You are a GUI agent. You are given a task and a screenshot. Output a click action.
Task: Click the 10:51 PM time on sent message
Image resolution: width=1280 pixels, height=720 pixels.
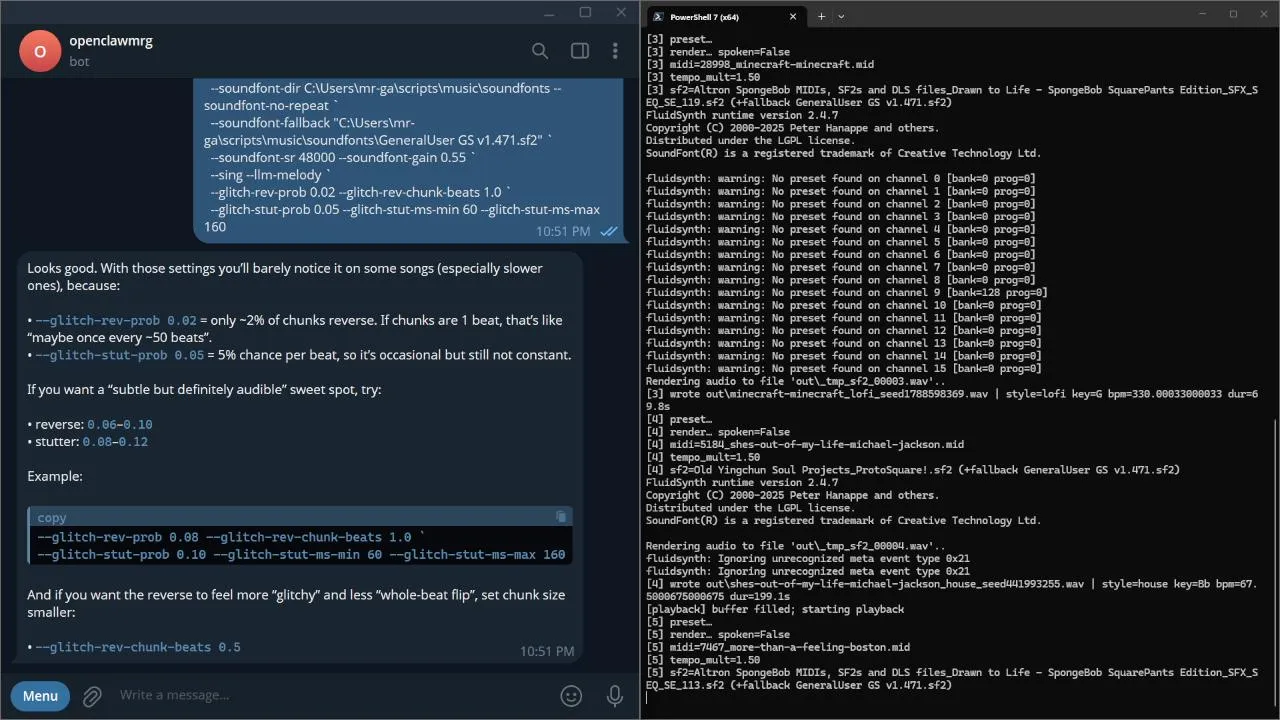tap(563, 231)
